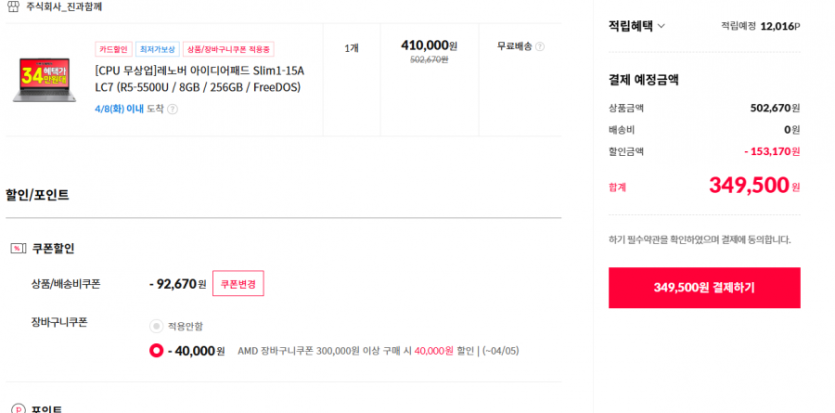Click the 카드할인 badge
The width and height of the screenshot is (835, 413).
tap(113, 49)
